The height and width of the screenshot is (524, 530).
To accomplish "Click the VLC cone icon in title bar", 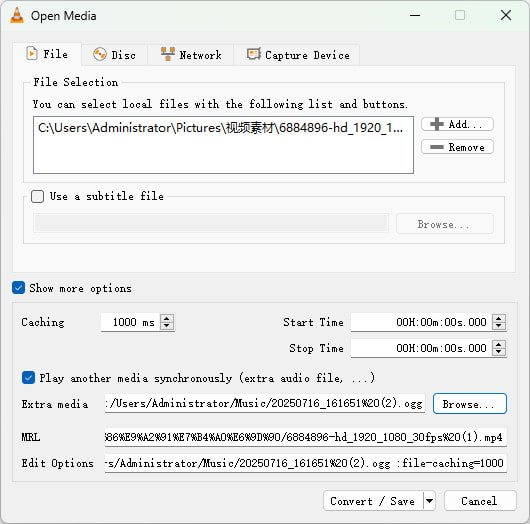I will 17,16.
